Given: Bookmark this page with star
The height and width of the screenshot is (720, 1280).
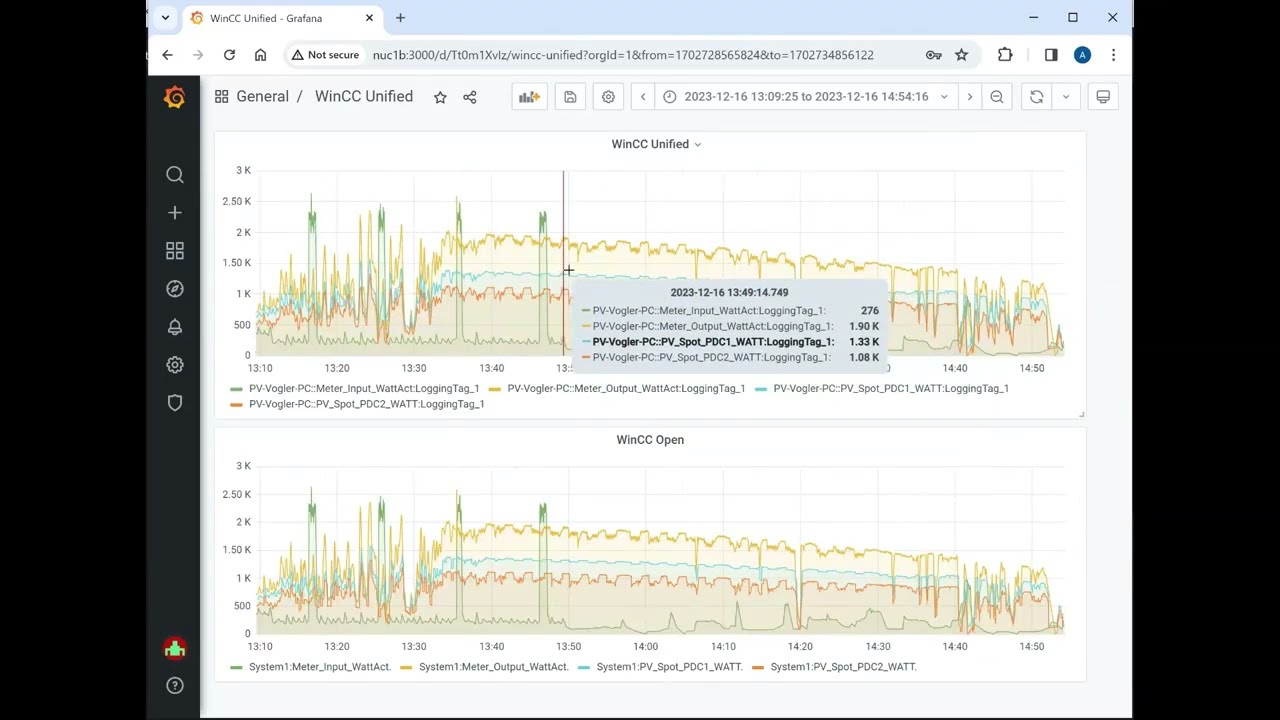Looking at the screenshot, I should [961, 55].
